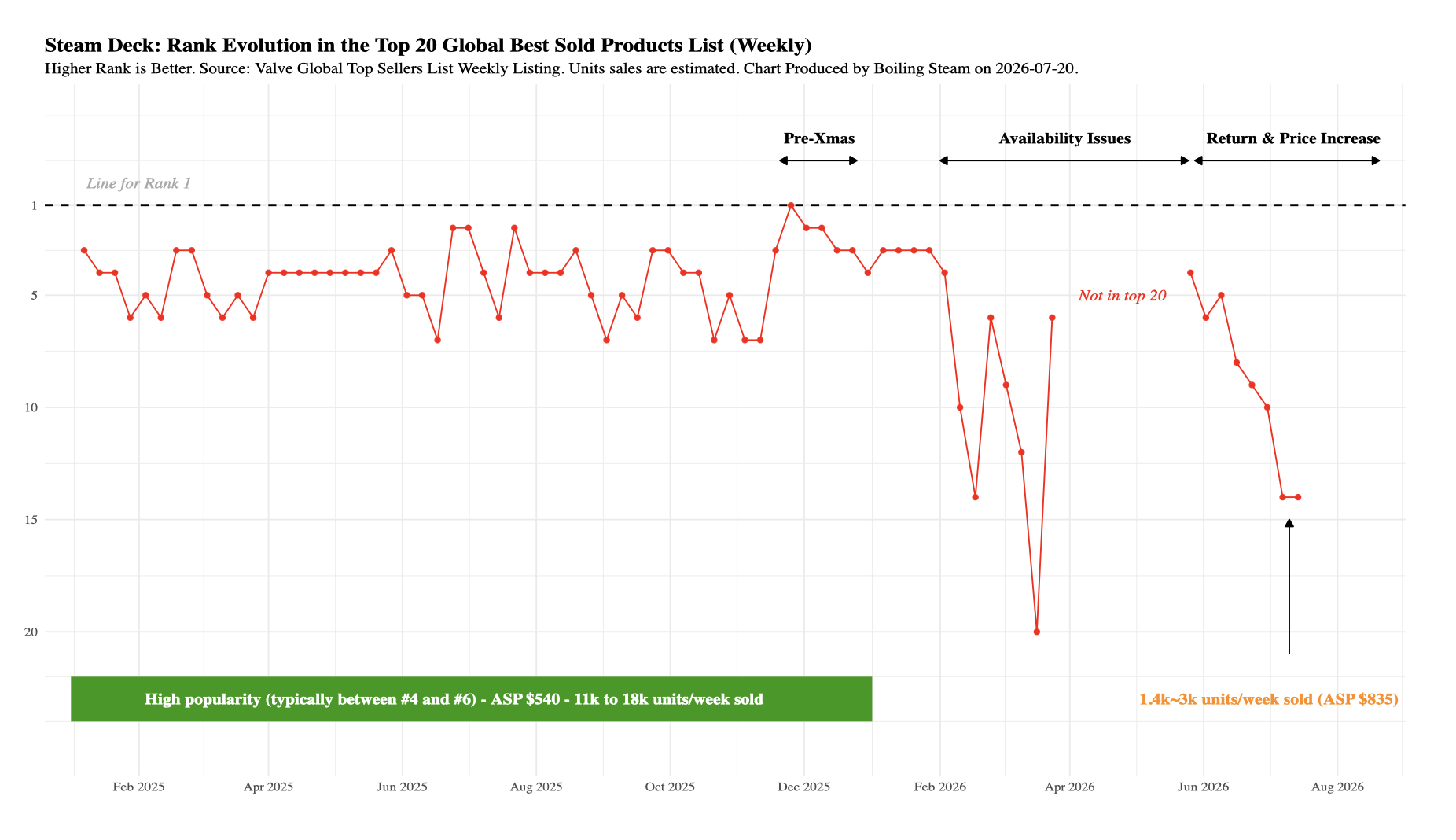Click the Source subtitle text line
This screenshot has width=1456, height=840.
pos(561,68)
